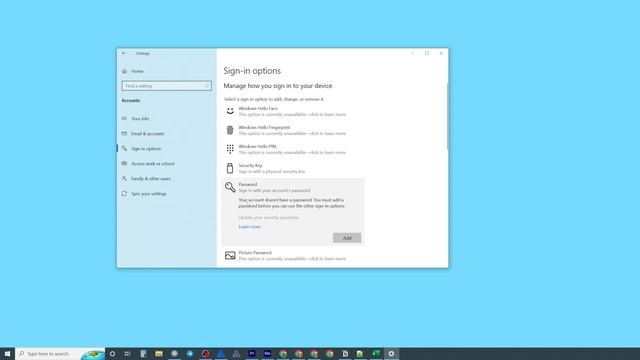Click the Windows Hello Face smiley icon

point(230,111)
